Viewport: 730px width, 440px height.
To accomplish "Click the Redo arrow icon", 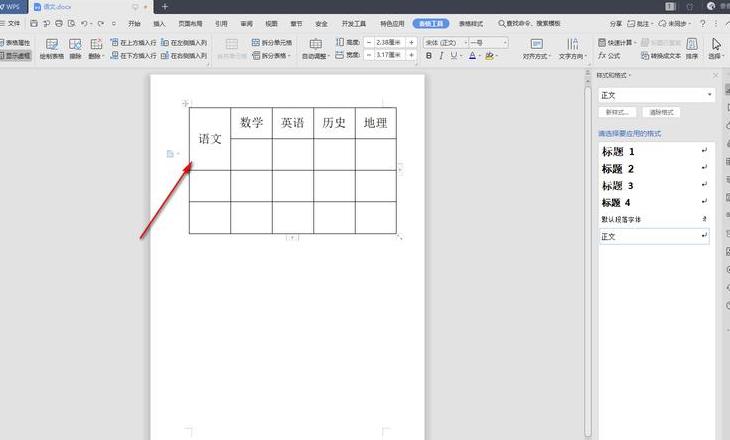I will 101,23.
